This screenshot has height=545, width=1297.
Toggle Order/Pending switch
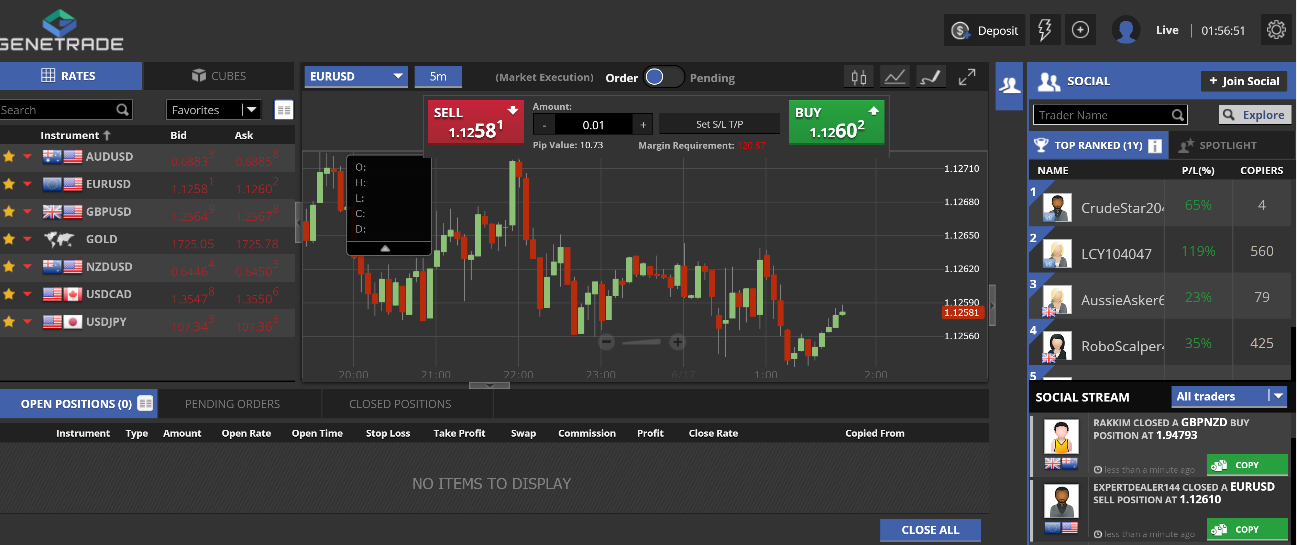[664, 77]
